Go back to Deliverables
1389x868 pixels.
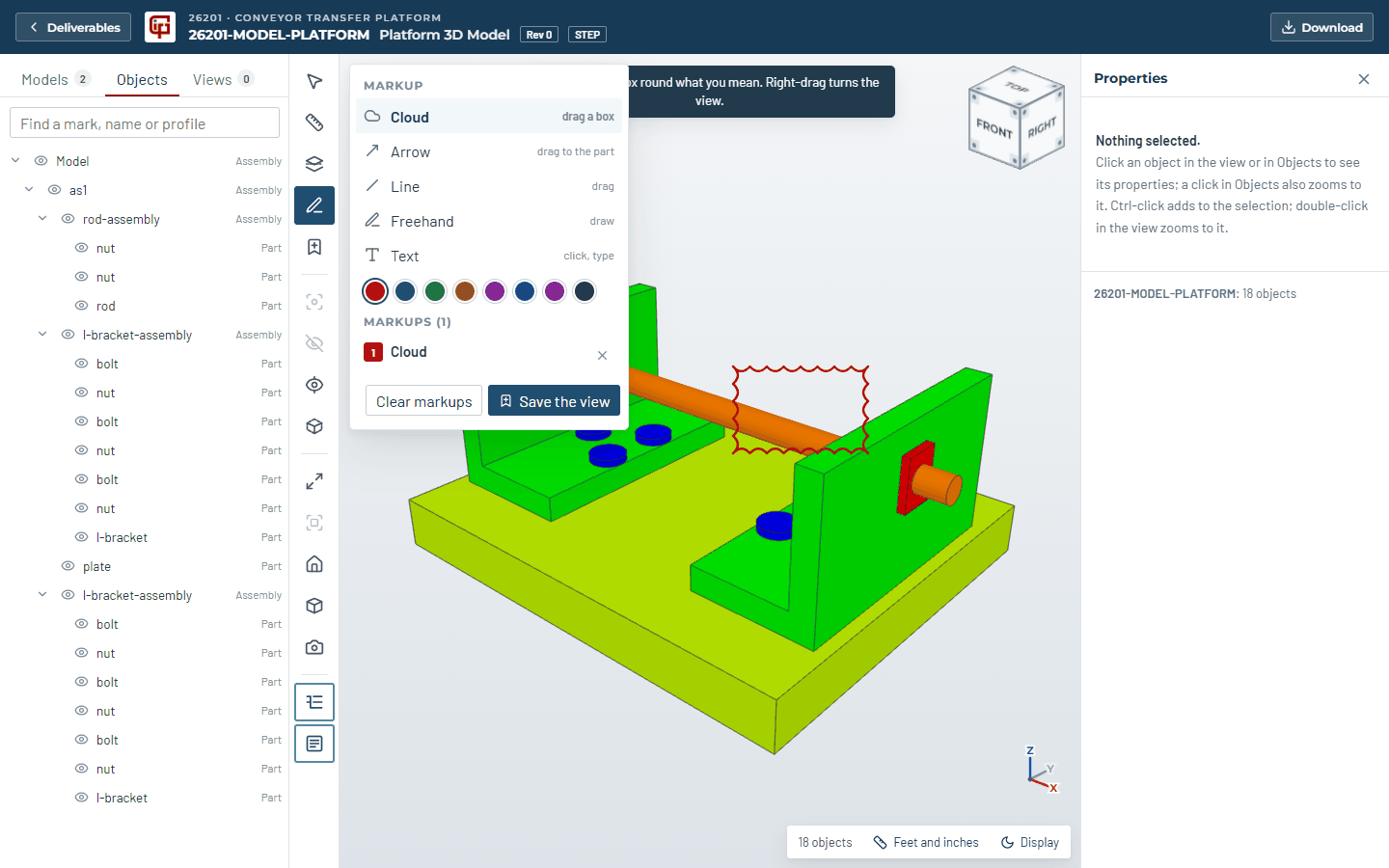(74, 27)
